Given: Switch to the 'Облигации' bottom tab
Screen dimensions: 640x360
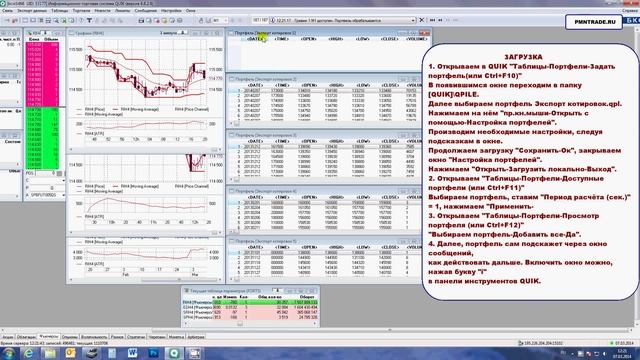Looking at the screenshot, I should click(x=26, y=337).
